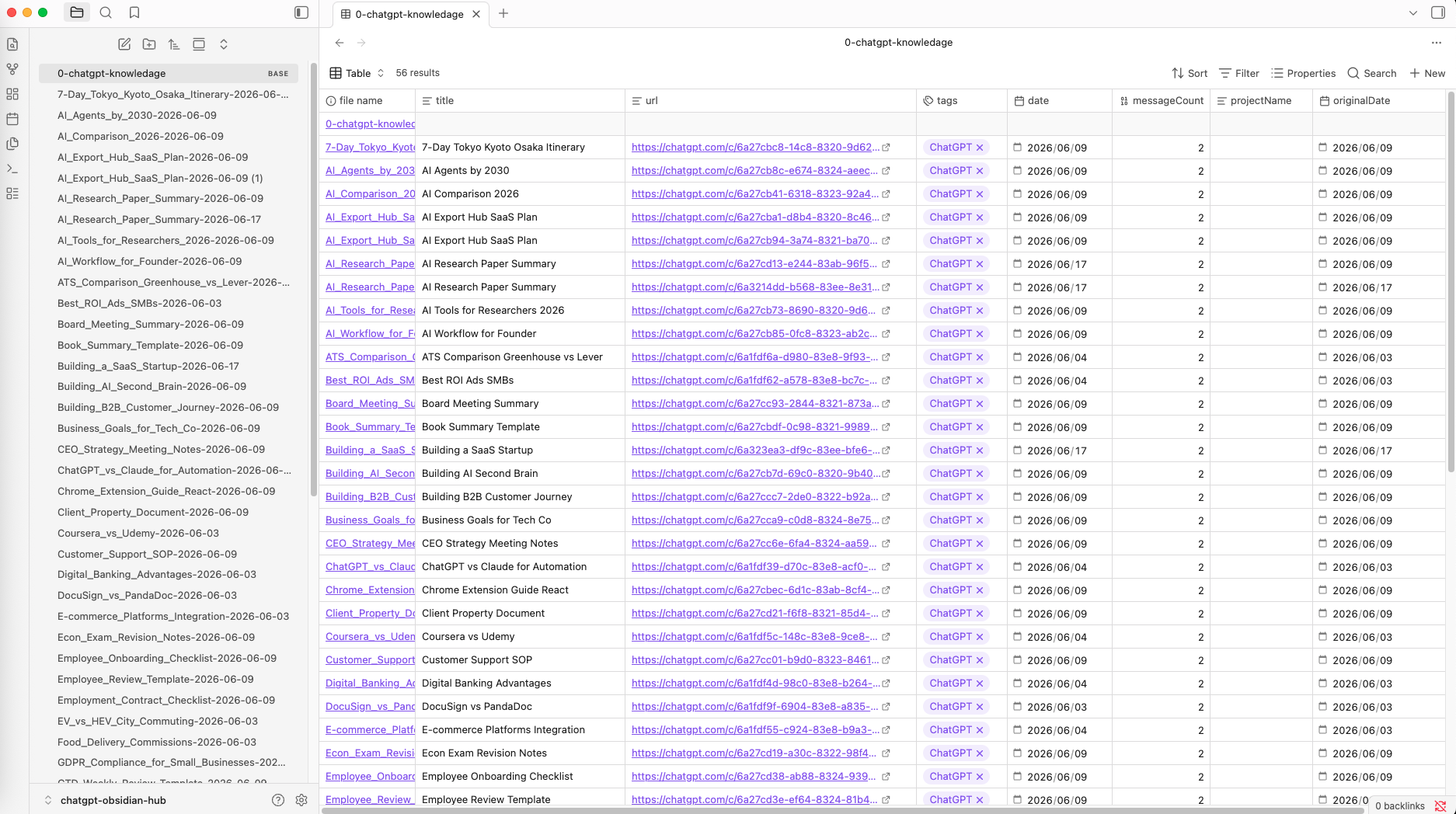Open daily note calendar icon

(x=12, y=119)
